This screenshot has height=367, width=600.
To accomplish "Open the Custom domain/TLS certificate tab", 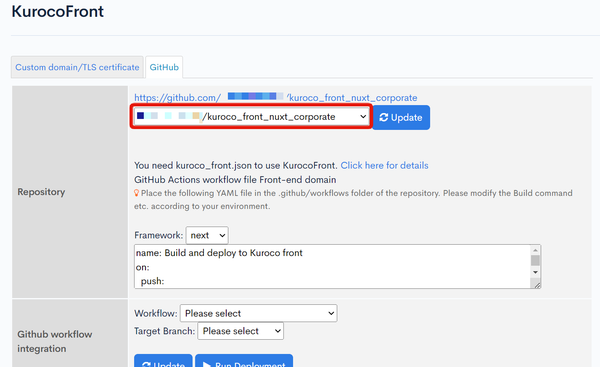I will [x=77, y=67].
